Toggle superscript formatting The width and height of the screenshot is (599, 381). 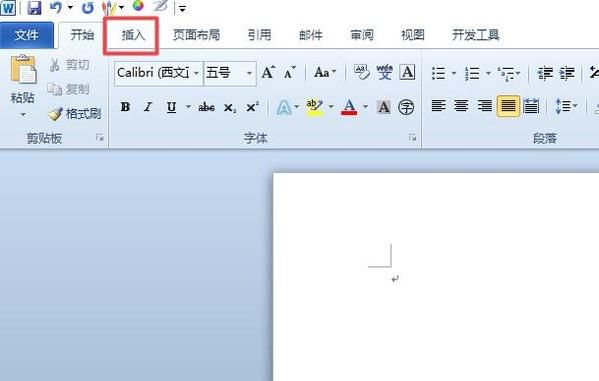(253, 107)
